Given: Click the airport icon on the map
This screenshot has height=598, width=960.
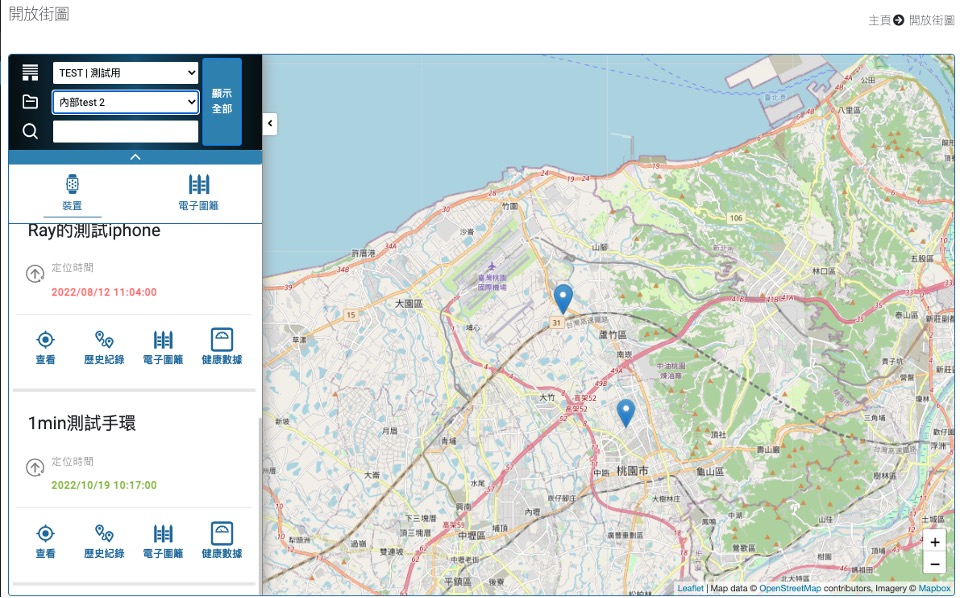Looking at the screenshot, I should [491, 267].
